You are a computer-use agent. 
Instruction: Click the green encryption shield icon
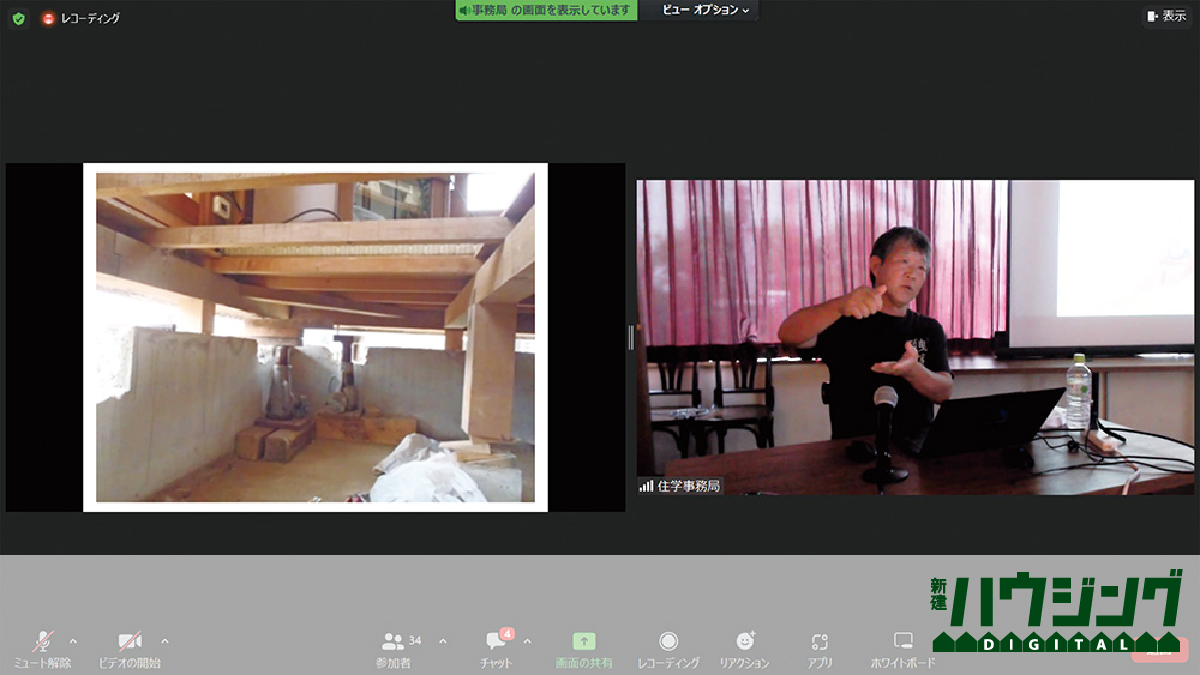point(18,18)
